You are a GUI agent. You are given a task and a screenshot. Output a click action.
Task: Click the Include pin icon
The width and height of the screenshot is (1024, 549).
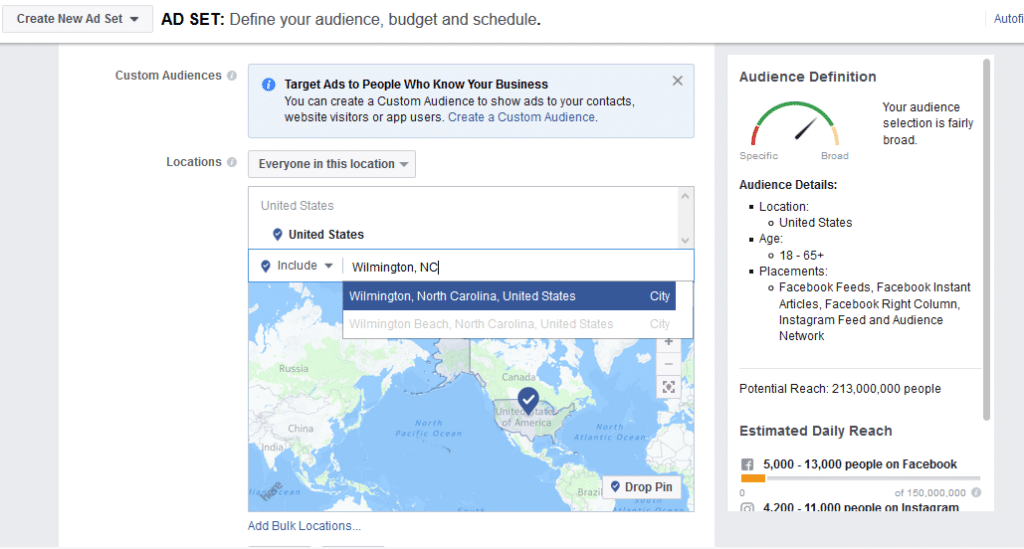pos(266,266)
